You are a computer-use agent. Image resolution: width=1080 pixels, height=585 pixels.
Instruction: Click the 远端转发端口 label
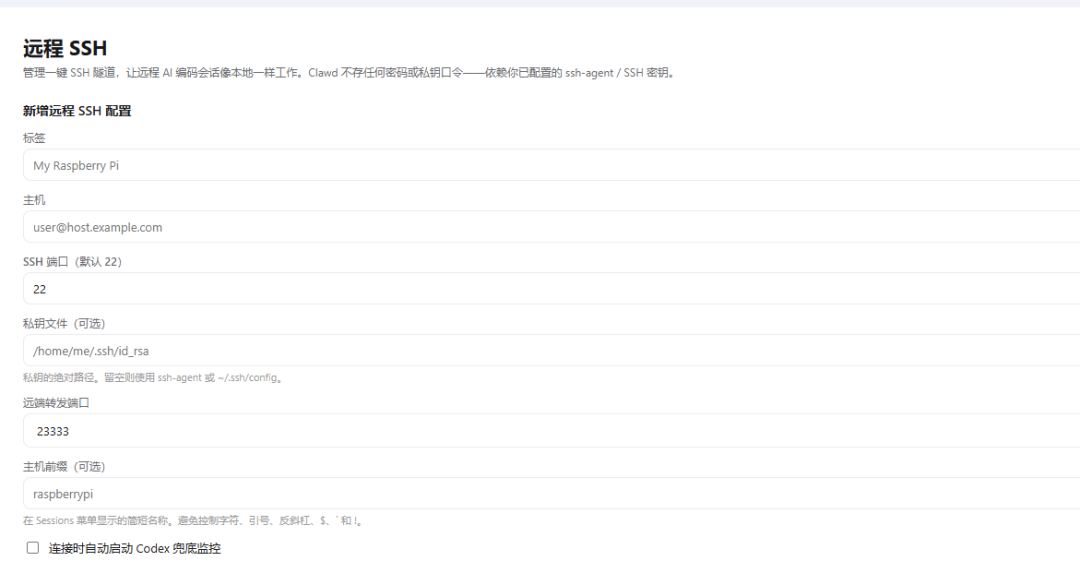(x=56, y=403)
